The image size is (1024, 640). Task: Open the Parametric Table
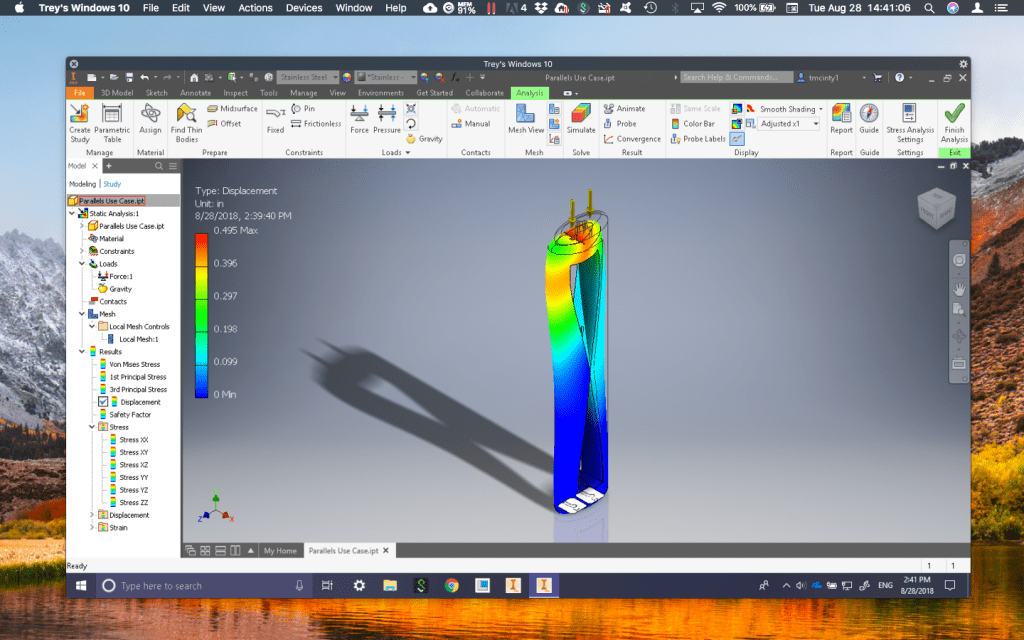[112, 123]
